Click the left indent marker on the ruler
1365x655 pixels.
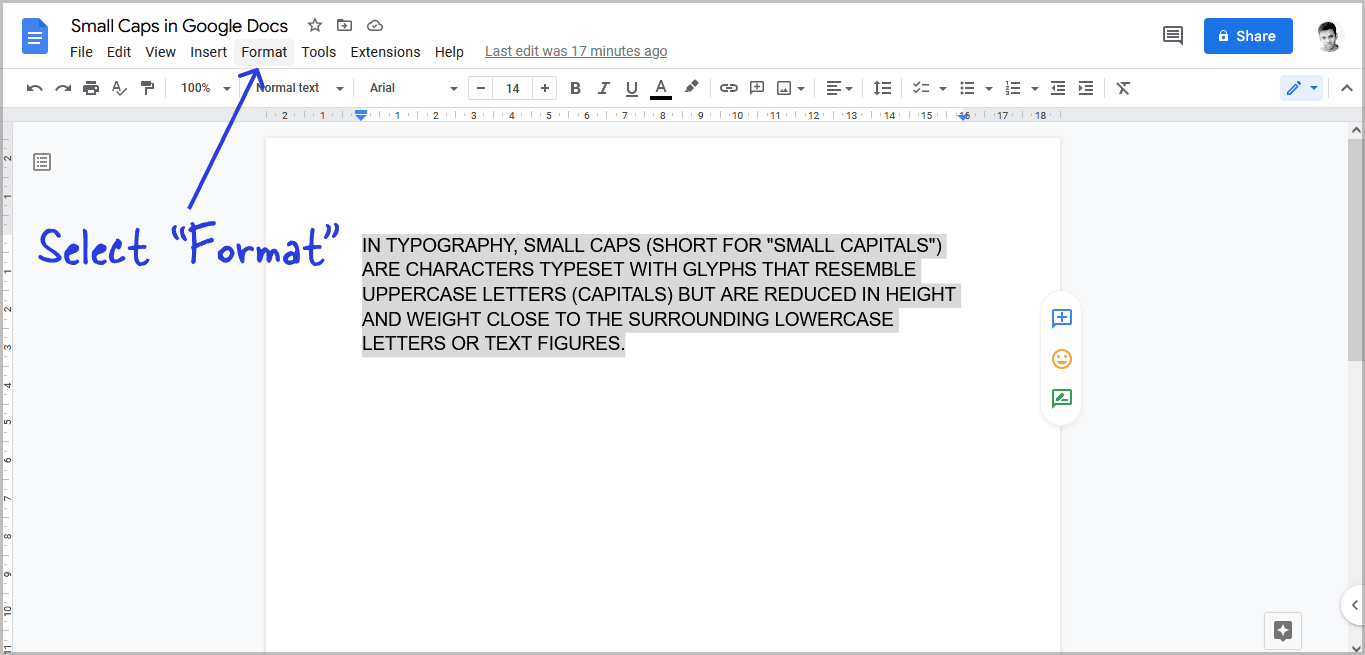361,117
